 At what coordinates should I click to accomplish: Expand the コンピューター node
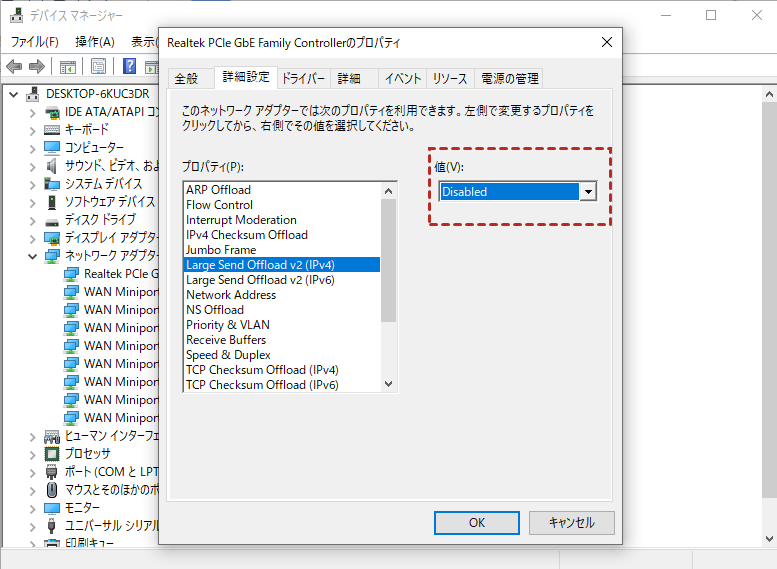pyautogui.click(x=33, y=148)
